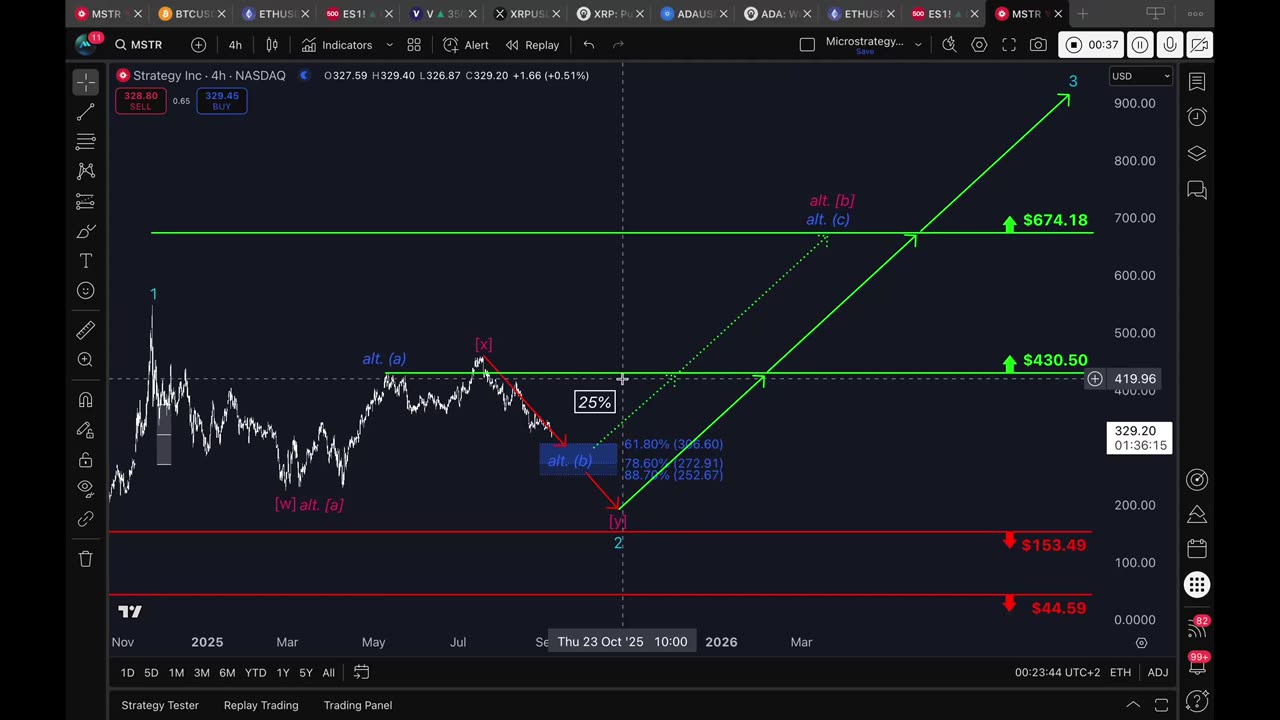1280x720 pixels.
Task: Open the chart settings hexagon icon
Action: [x=979, y=45]
